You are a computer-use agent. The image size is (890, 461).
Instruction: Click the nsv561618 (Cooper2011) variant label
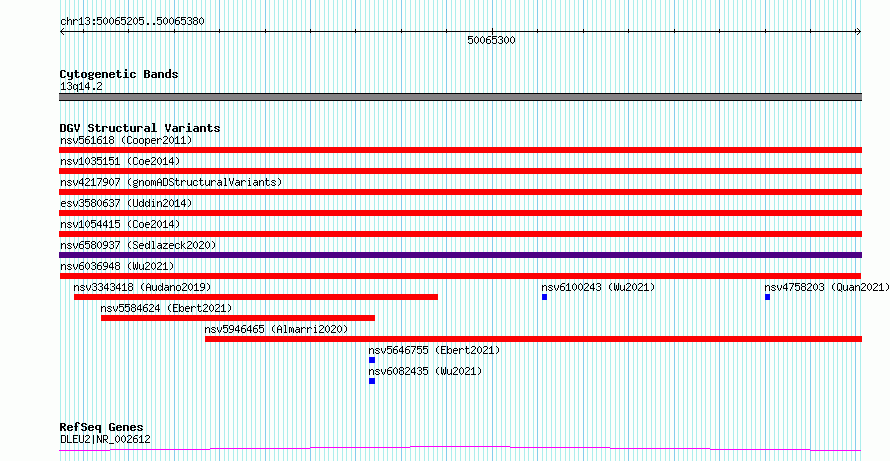click(126, 140)
